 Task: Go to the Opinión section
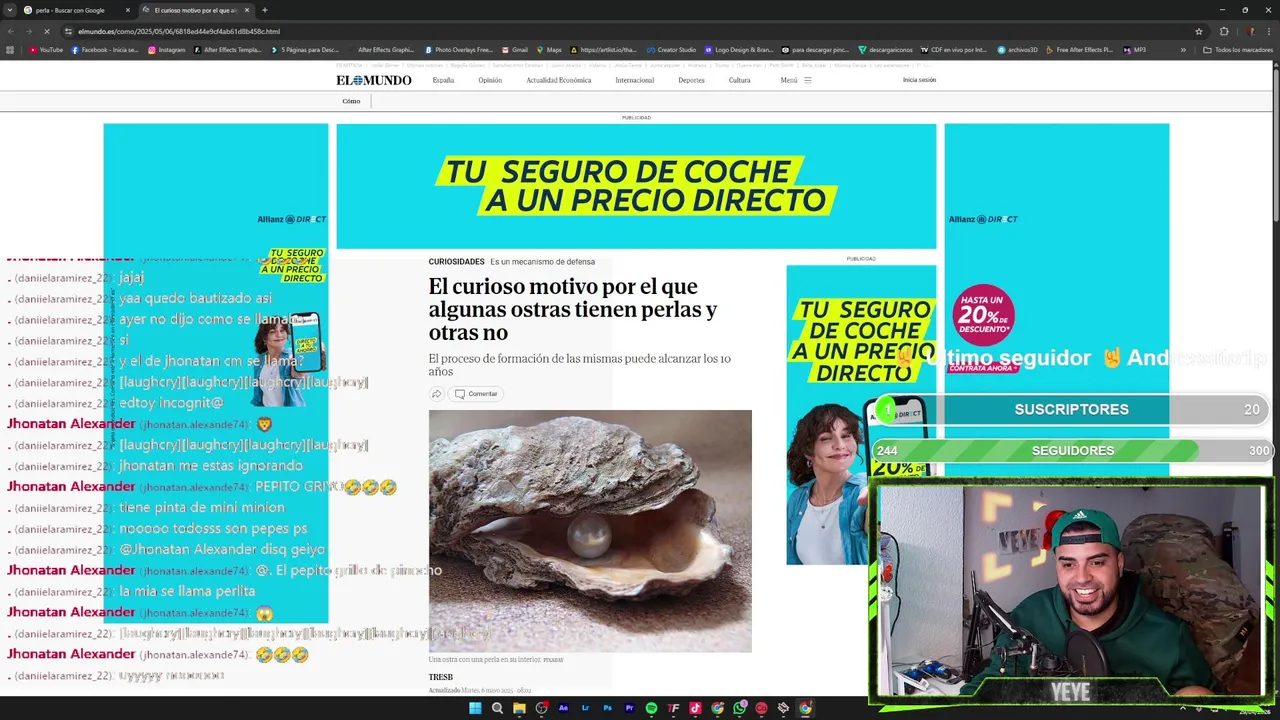[x=490, y=80]
